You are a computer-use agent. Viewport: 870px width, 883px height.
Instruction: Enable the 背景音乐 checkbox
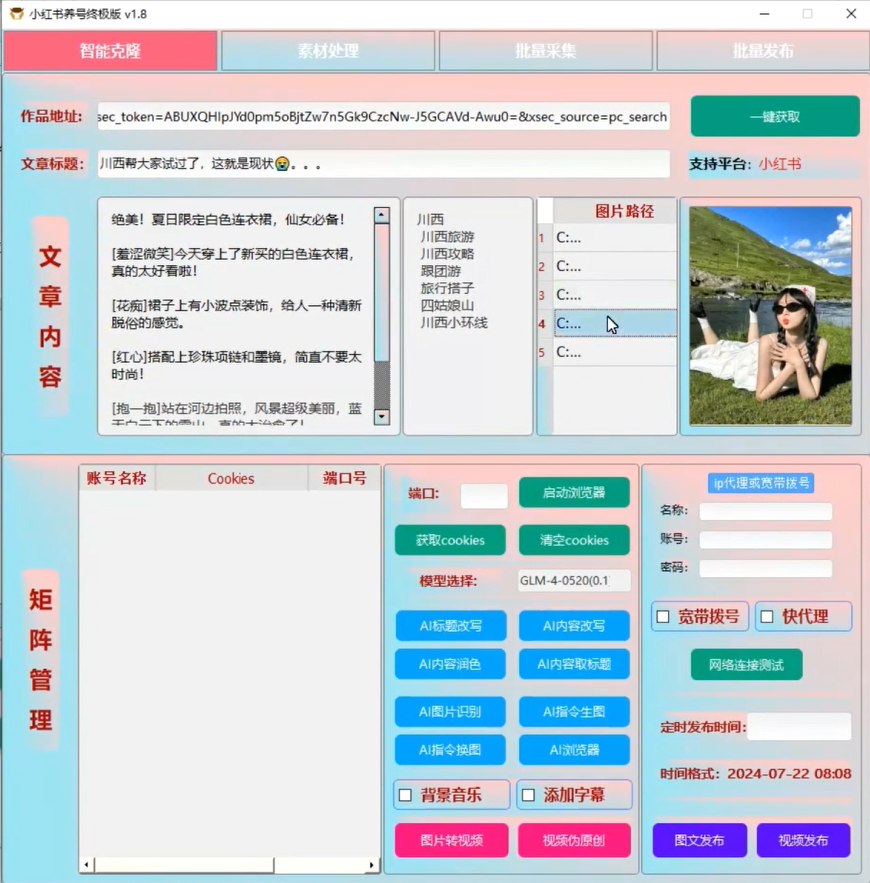pos(405,796)
